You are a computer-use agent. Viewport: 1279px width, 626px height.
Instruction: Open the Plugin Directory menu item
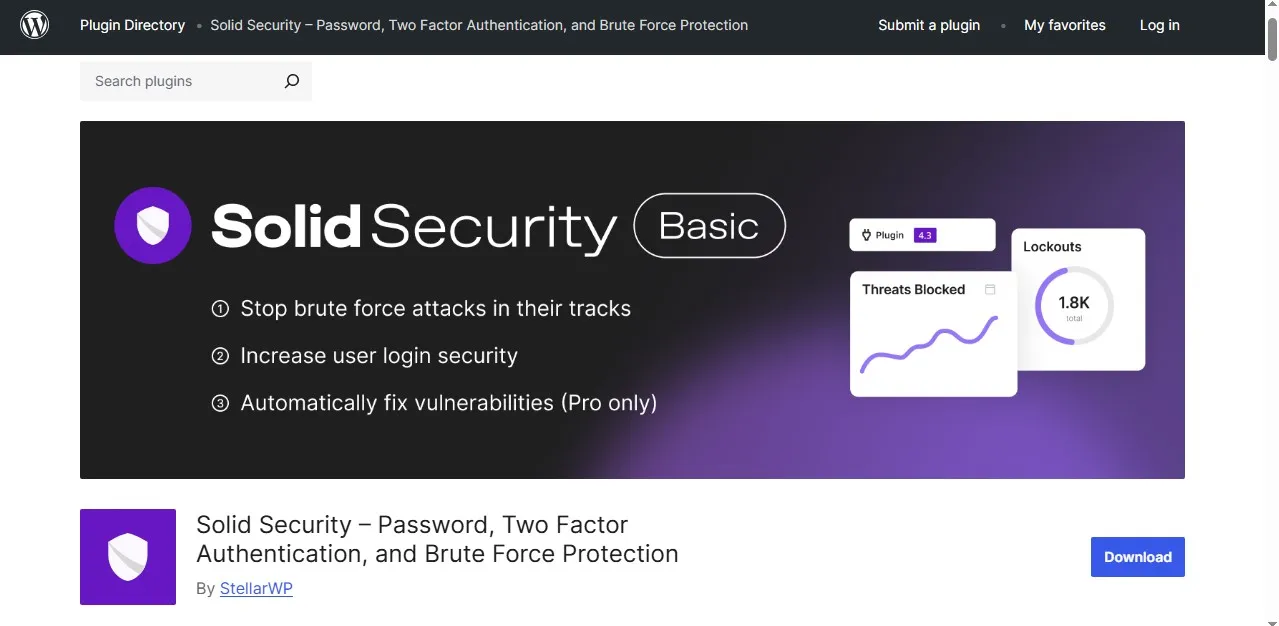point(132,25)
